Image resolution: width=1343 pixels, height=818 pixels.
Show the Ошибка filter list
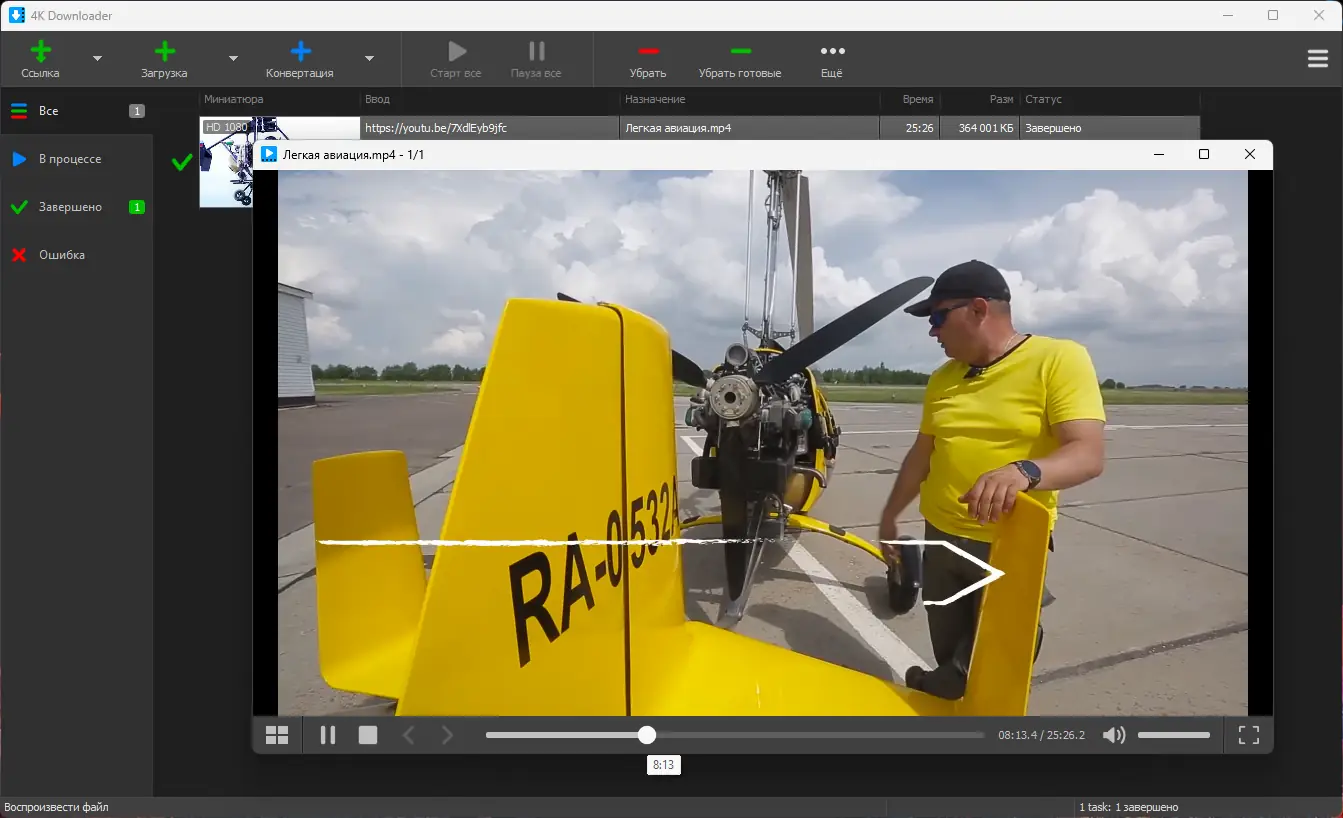(62, 255)
